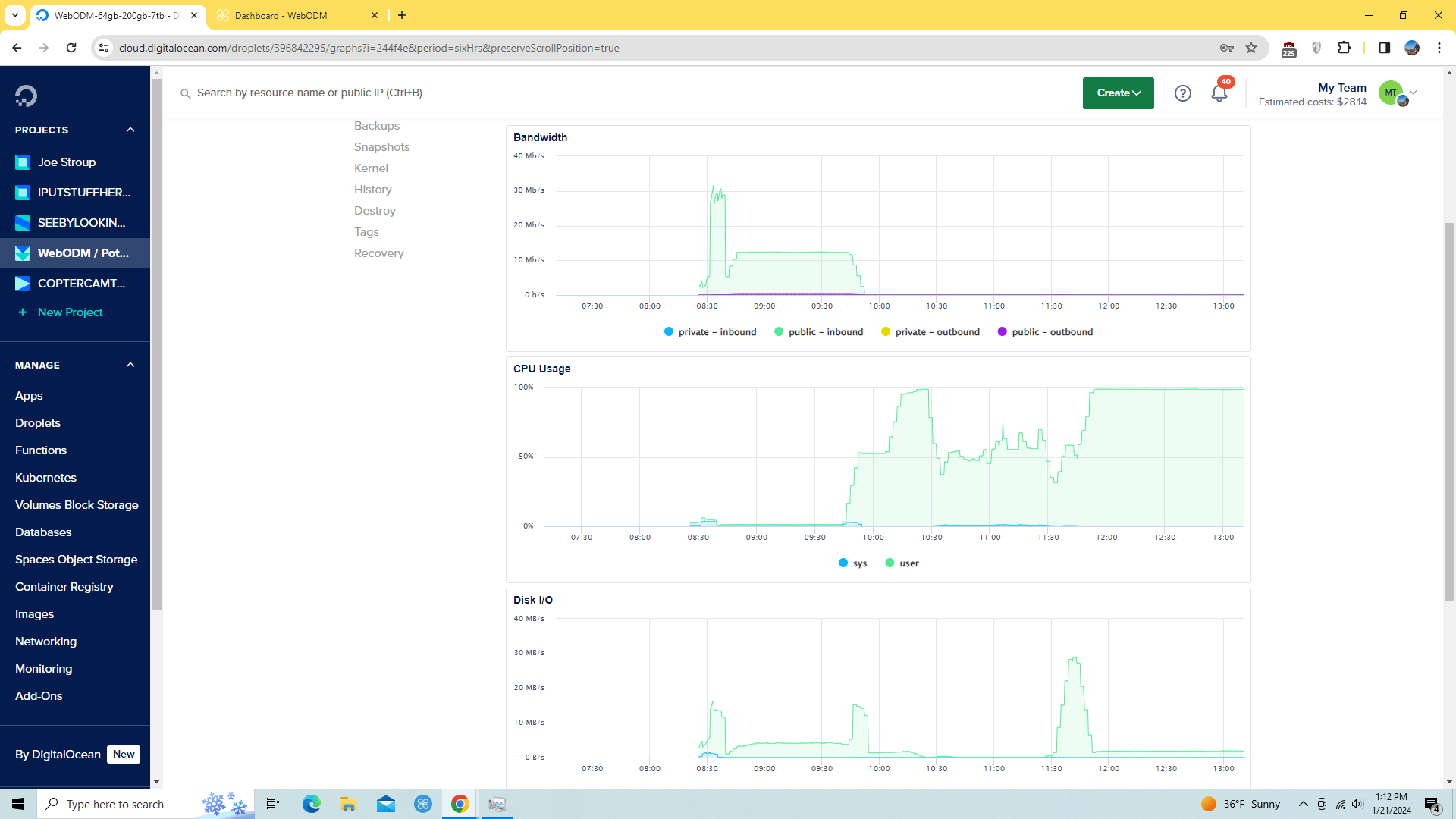Image resolution: width=1456 pixels, height=819 pixels.
Task: Open the Destroy page for this droplet
Action: point(375,210)
